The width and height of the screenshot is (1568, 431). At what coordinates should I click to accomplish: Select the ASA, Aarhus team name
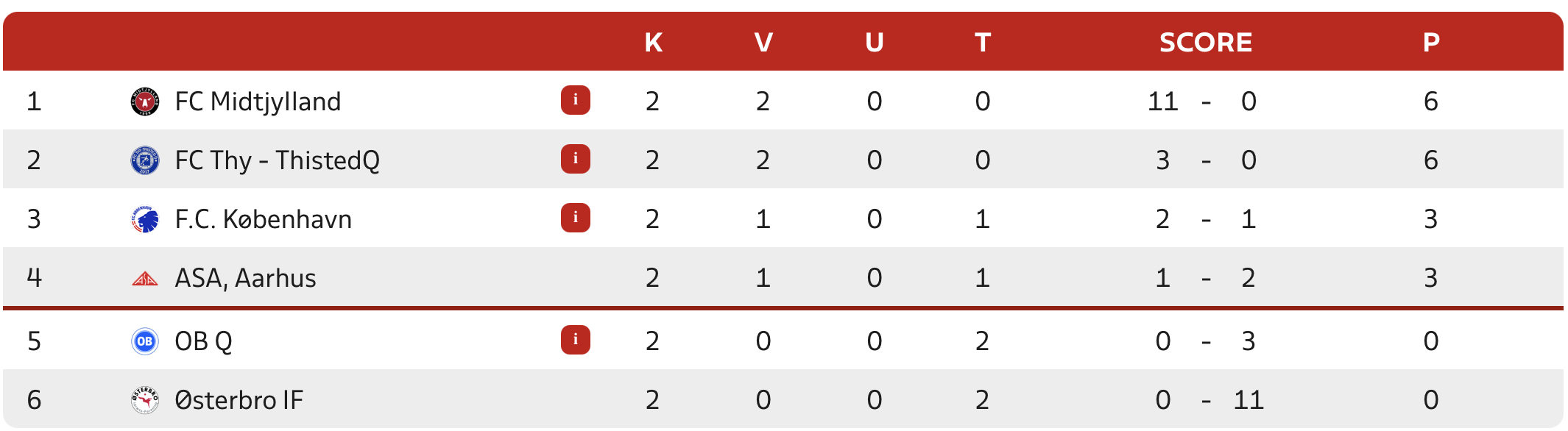coord(245,278)
